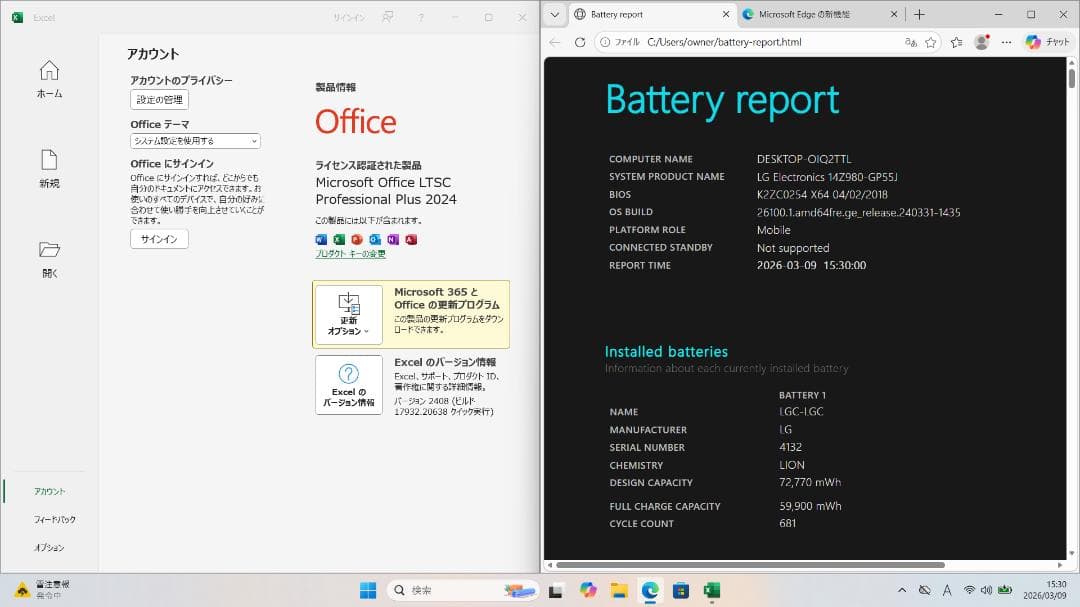Click the OneNote app icon under product info
This screenshot has width=1080, height=607.
click(x=393, y=240)
